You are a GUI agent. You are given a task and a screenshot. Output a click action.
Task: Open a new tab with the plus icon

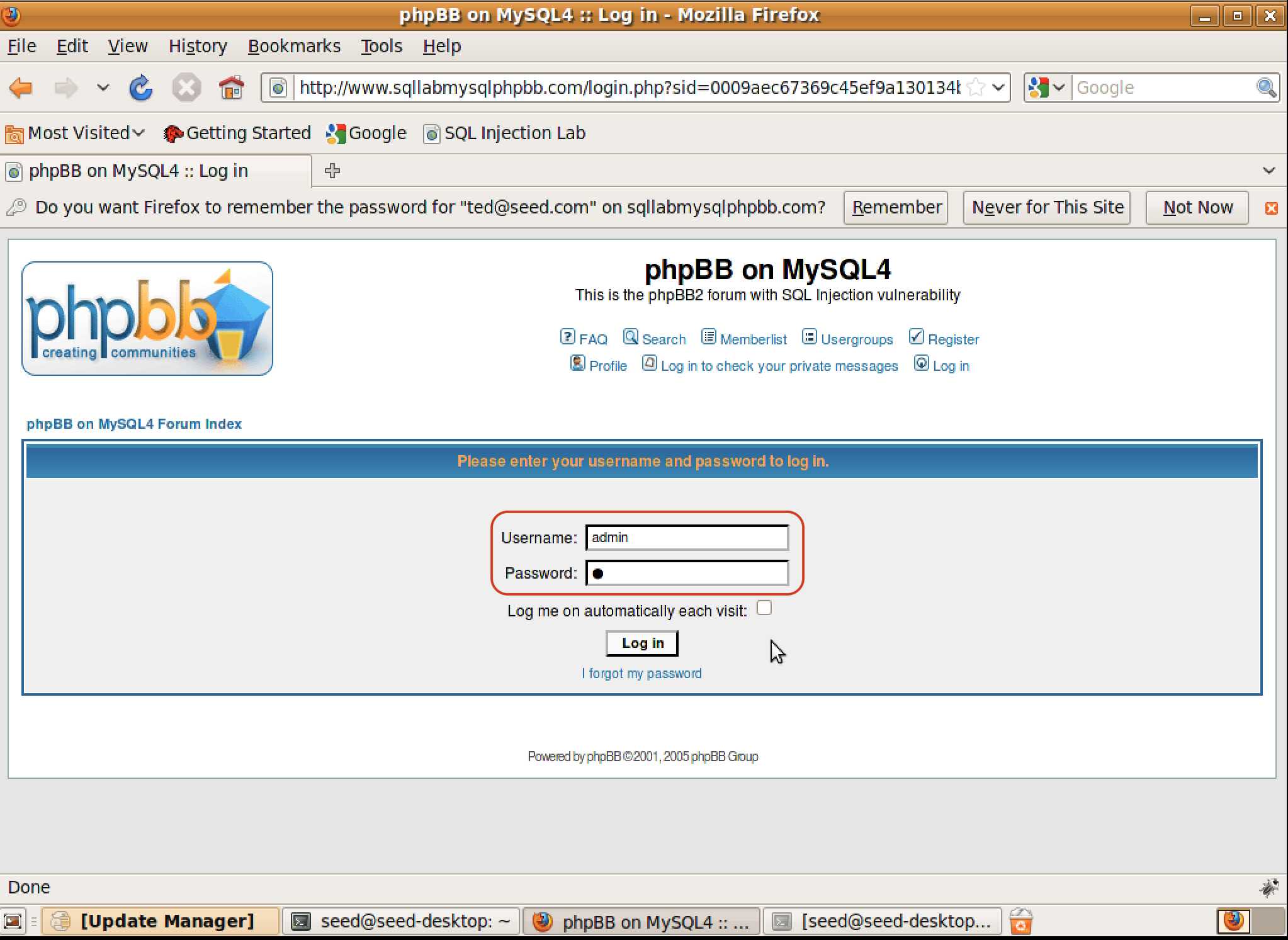[x=332, y=171]
